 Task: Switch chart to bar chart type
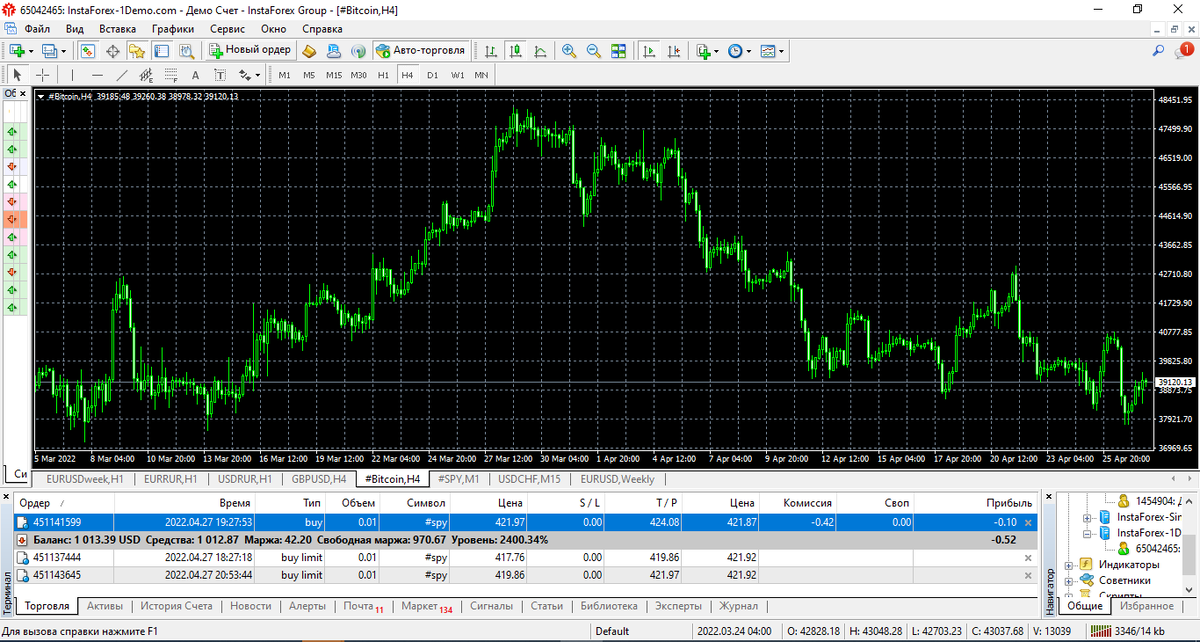pyautogui.click(x=491, y=50)
